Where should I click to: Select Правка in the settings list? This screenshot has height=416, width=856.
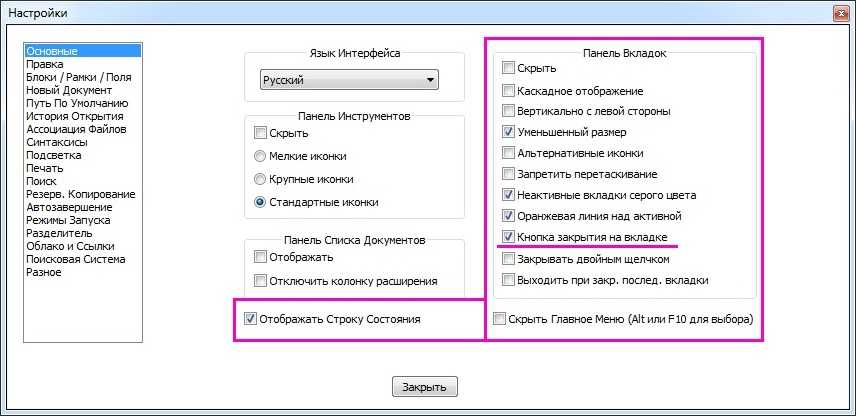coord(45,64)
